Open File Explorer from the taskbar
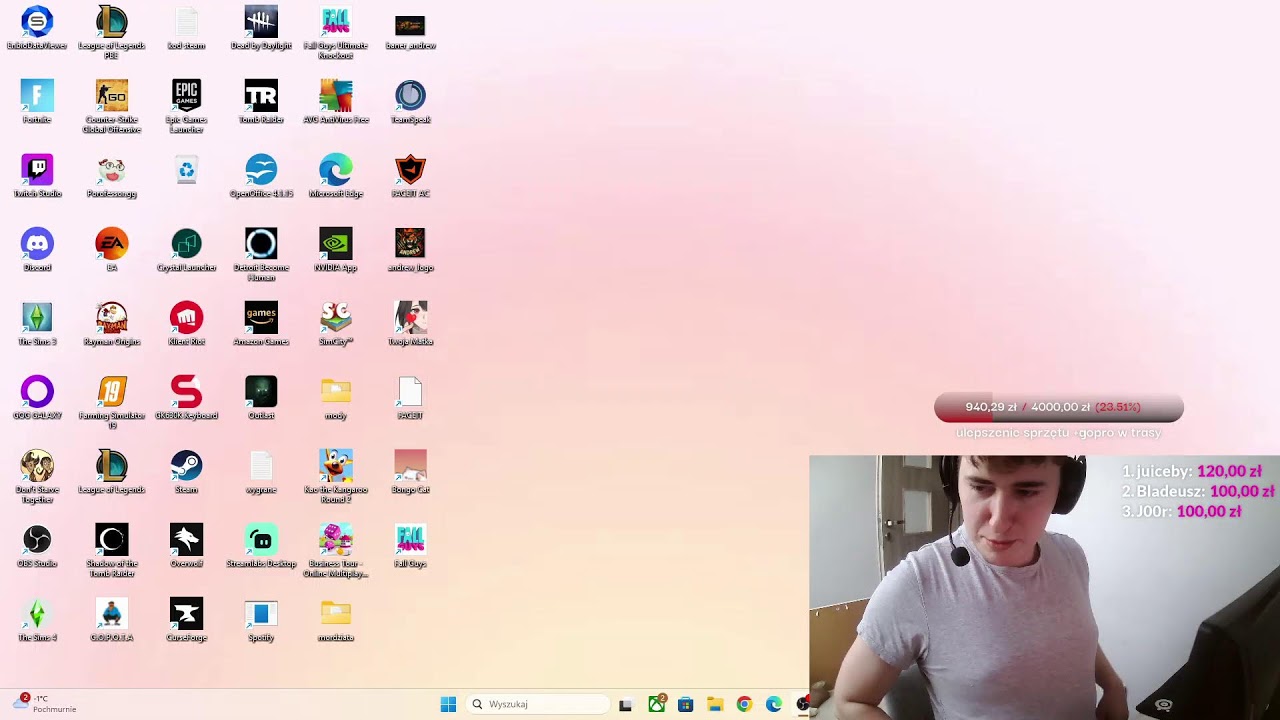The height and width of the screenshot is (720, 1280). pyautogui.click(x=714, y=704)
